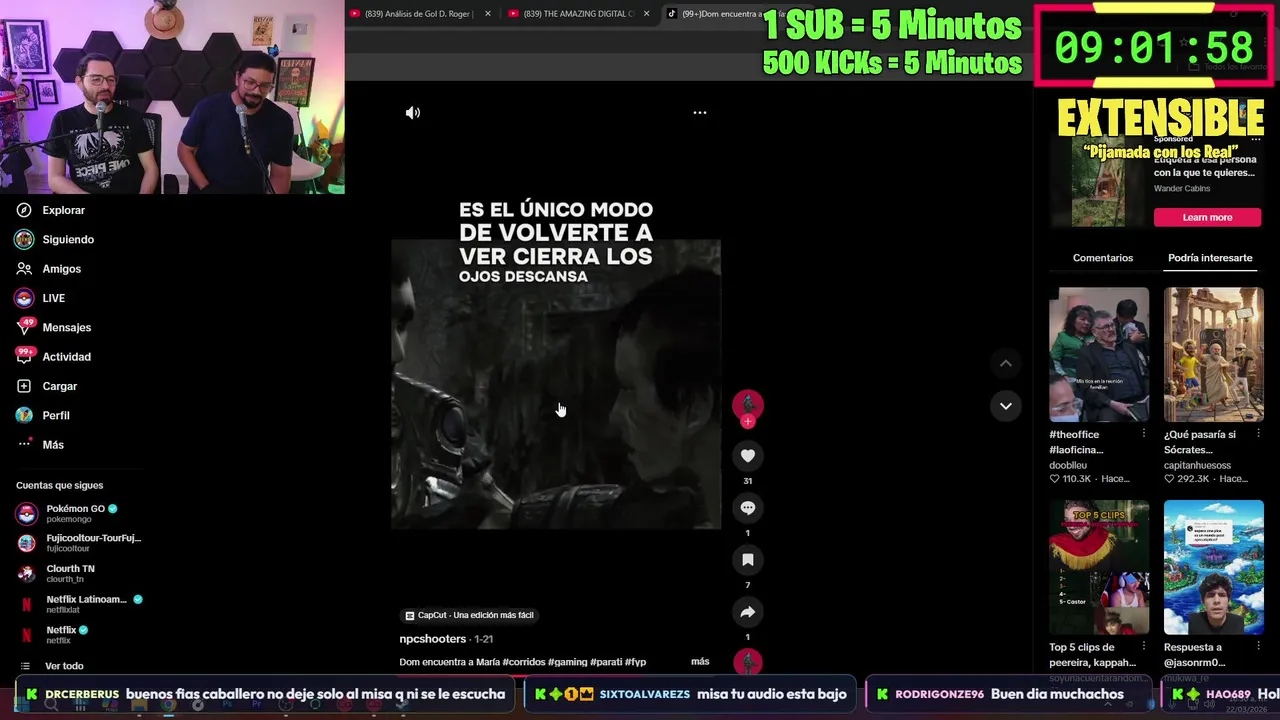Close THE AMAZING DIGITAL browser tab
1280x720 pixels.
click(646, 14)
